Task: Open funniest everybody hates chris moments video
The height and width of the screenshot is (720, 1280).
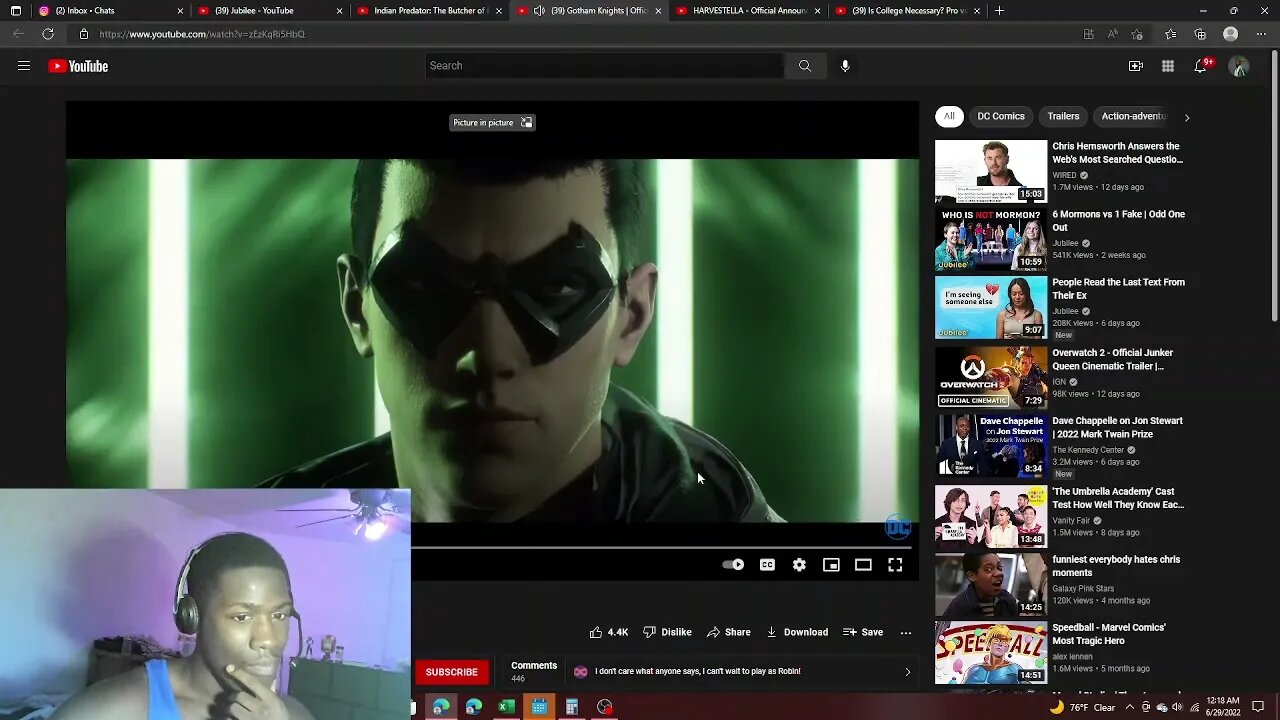Action: (1116, 566)
